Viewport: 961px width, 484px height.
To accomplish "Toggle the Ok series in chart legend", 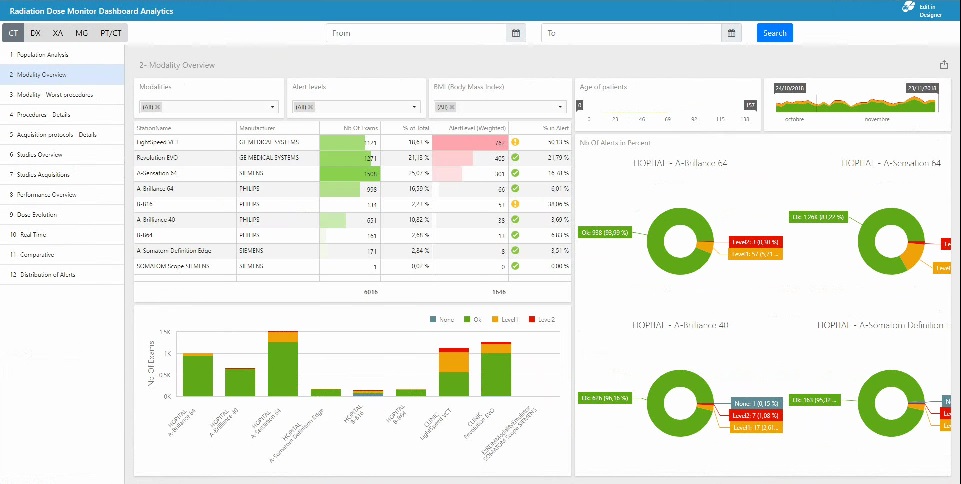I will click(471, 319).
